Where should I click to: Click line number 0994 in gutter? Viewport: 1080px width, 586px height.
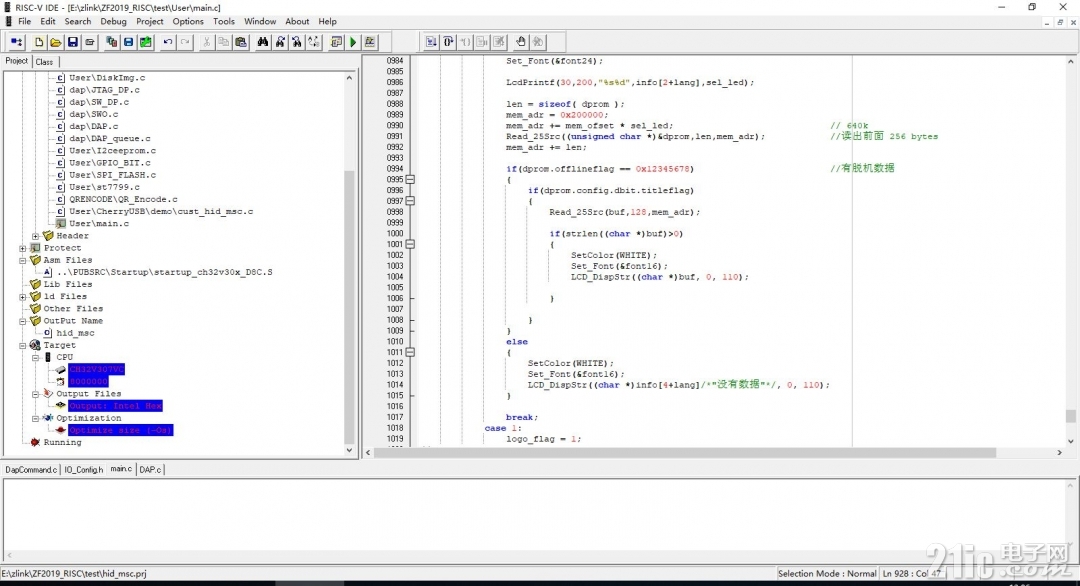tap(395, 169)
